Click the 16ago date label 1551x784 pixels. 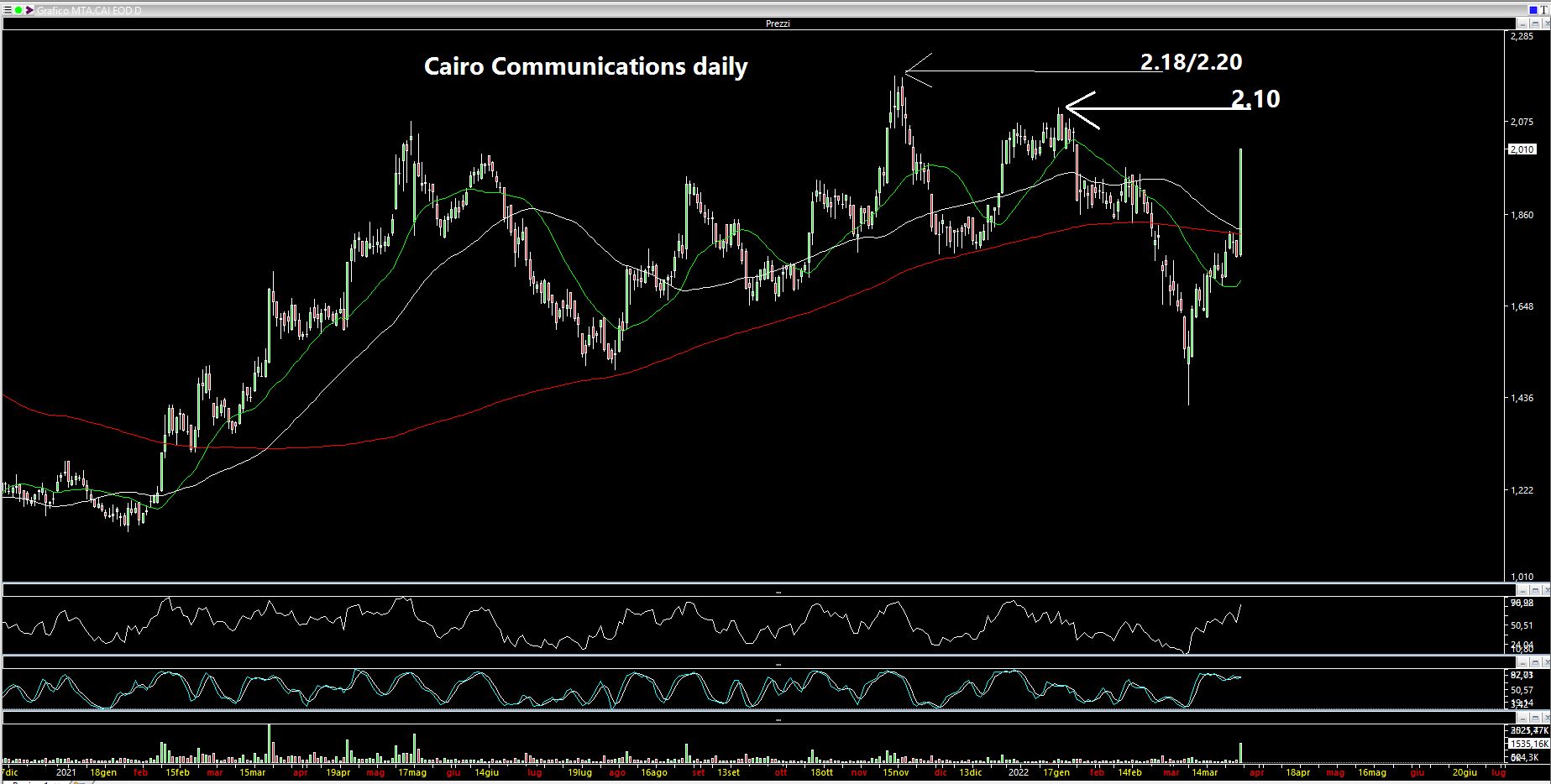653,772
